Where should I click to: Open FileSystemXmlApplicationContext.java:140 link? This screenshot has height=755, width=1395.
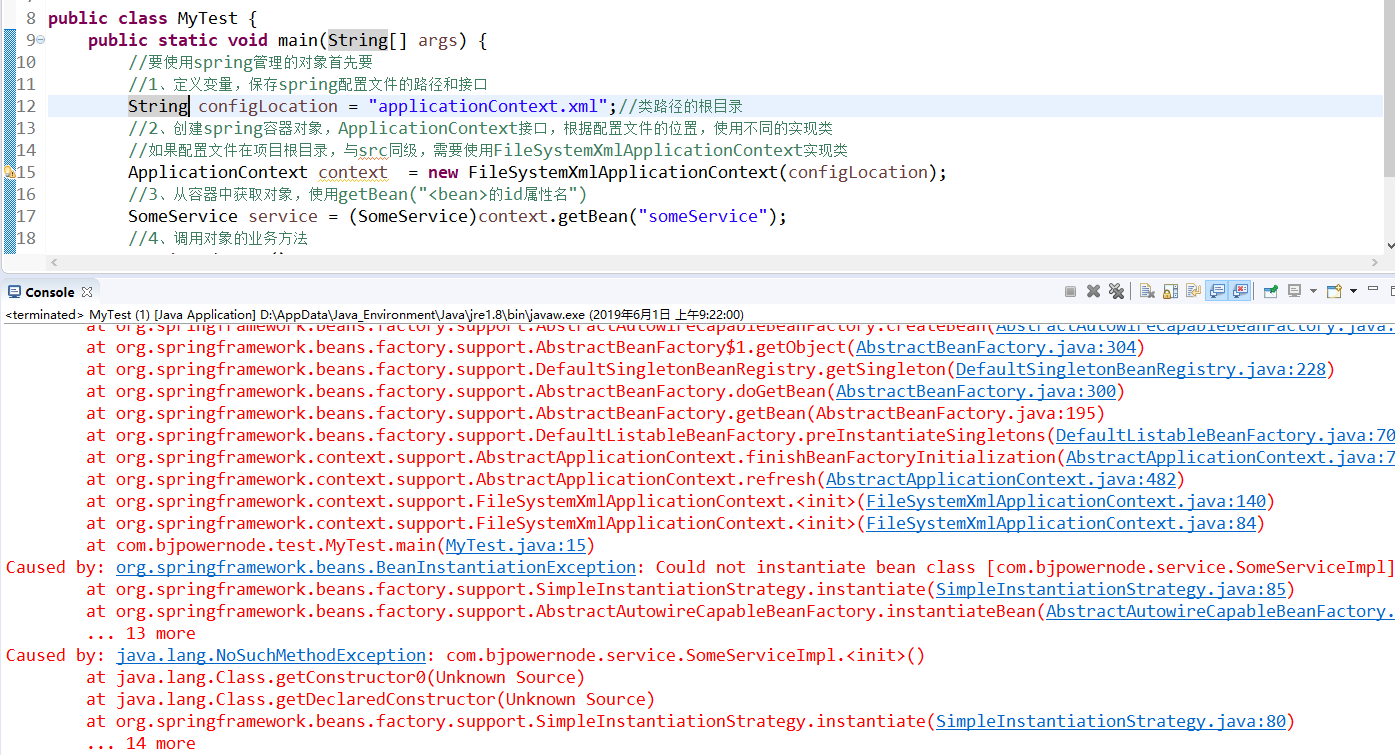[1066, 501]
